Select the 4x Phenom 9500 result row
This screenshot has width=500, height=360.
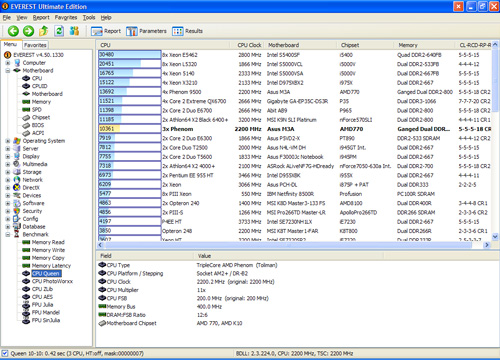click(x=294, y=92)
